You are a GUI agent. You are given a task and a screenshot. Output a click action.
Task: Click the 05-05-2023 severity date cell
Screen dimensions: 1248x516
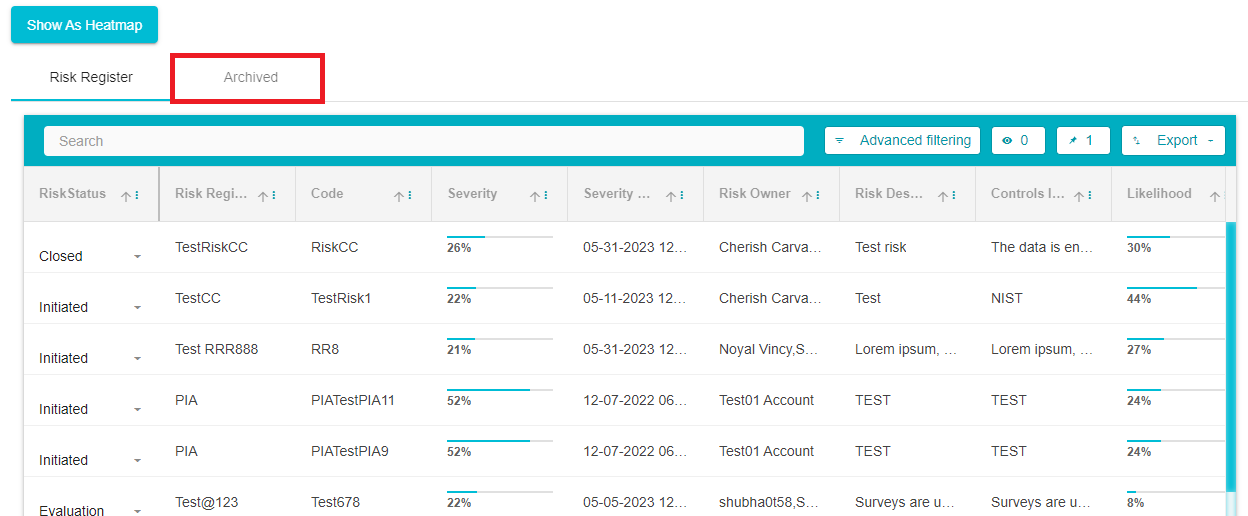(x=635, y=502)
